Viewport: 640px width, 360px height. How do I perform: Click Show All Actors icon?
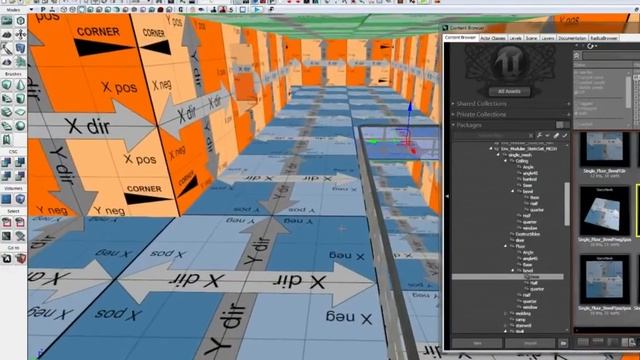pos(20,236)
